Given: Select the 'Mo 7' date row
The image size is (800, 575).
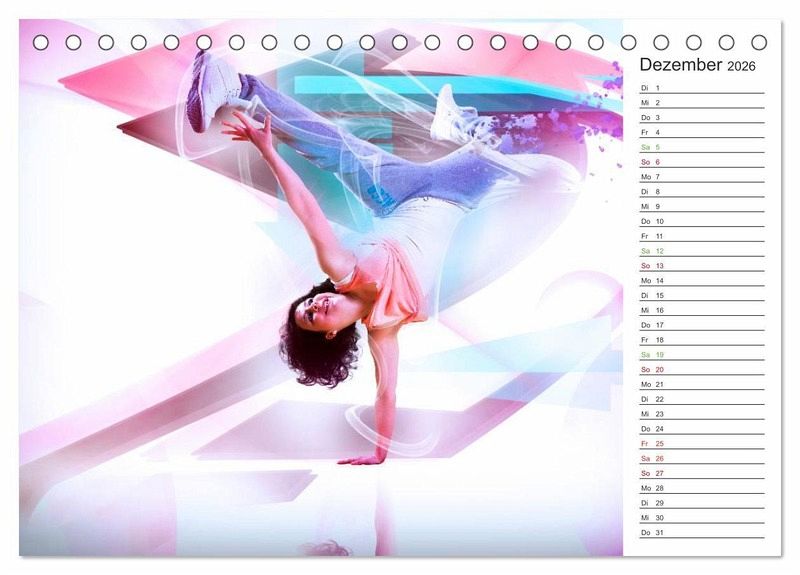Looking at the screenshot, I should tap(702, 177).
